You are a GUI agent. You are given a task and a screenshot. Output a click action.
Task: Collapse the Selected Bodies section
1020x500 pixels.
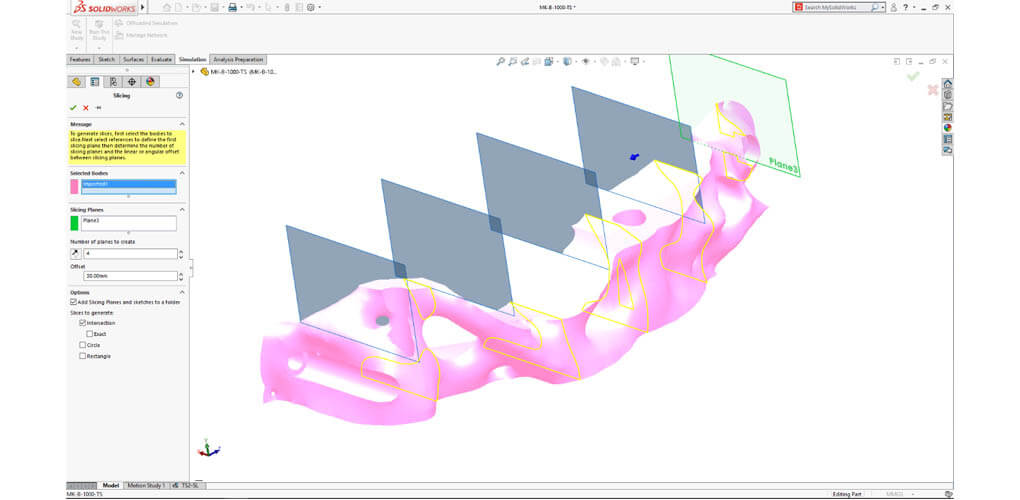180,172
